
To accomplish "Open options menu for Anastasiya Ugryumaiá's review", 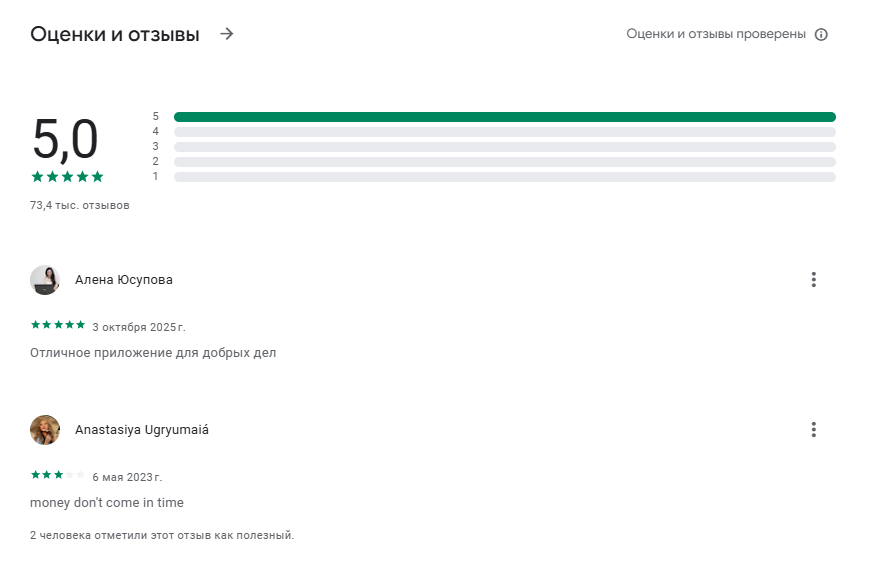I will pos(814,430).
